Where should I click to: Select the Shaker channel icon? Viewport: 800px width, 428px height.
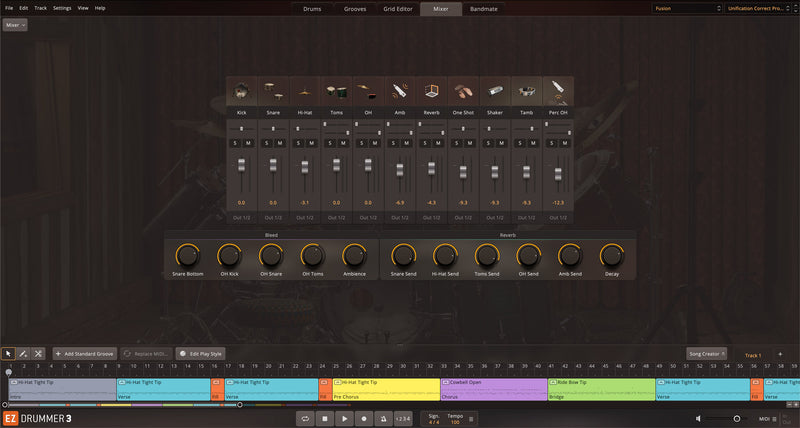click(x=494, y=92)
